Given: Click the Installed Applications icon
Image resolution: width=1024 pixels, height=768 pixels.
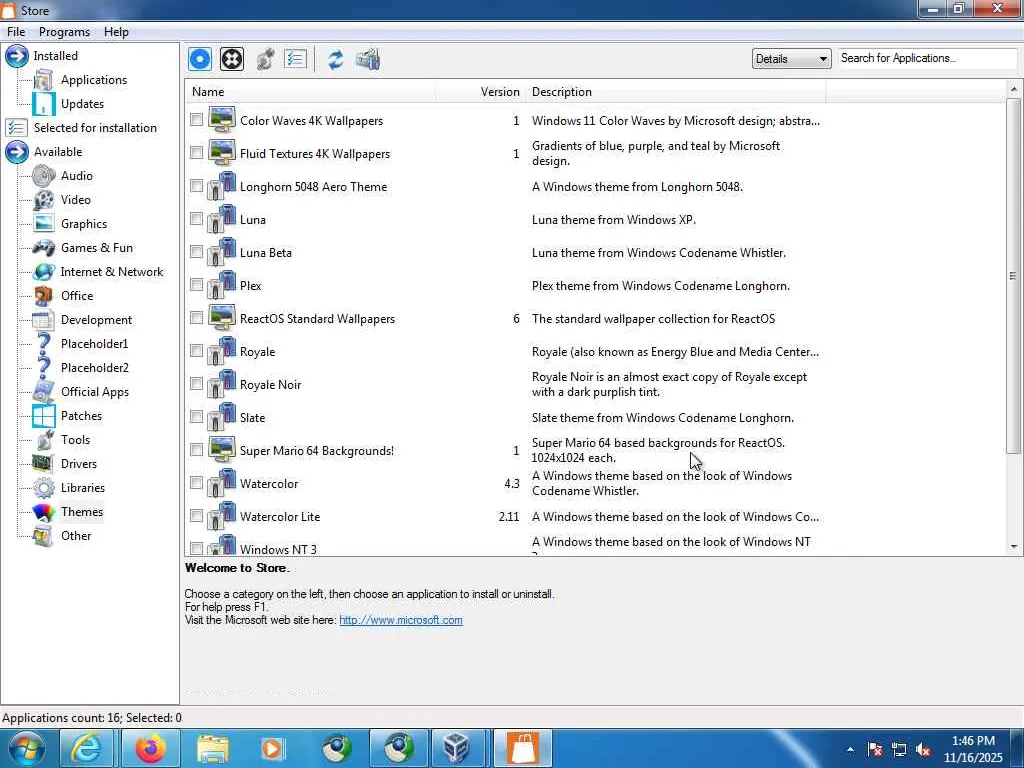Looking at the screenshot, I should click(44, 80).
